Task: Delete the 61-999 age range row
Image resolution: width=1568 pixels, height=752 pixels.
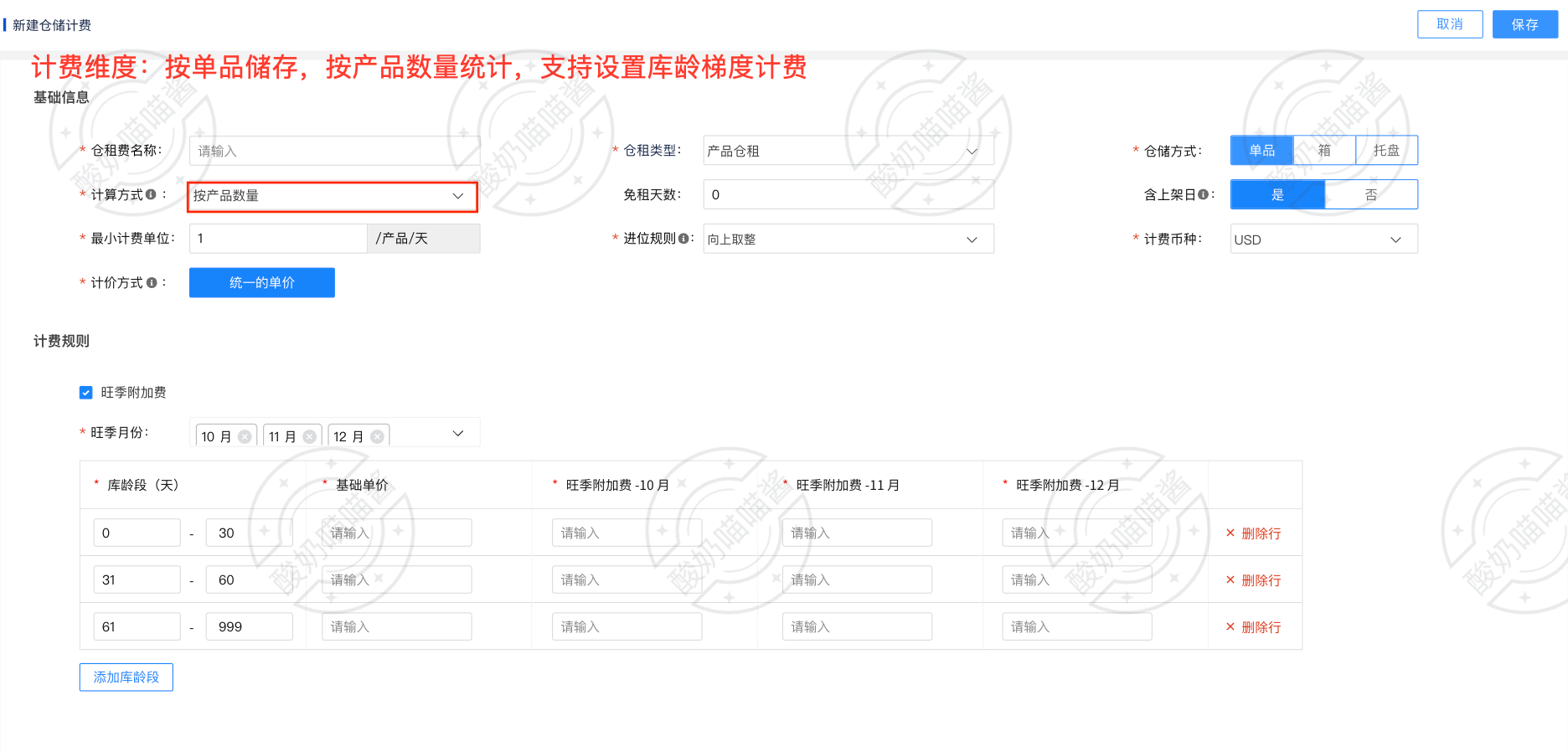Action: (1253, 627)
